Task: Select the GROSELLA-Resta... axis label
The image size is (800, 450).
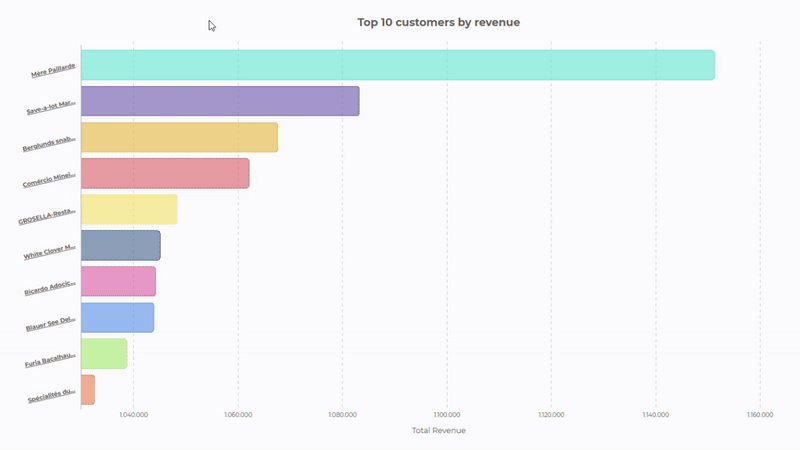Action: click(46, 216)
